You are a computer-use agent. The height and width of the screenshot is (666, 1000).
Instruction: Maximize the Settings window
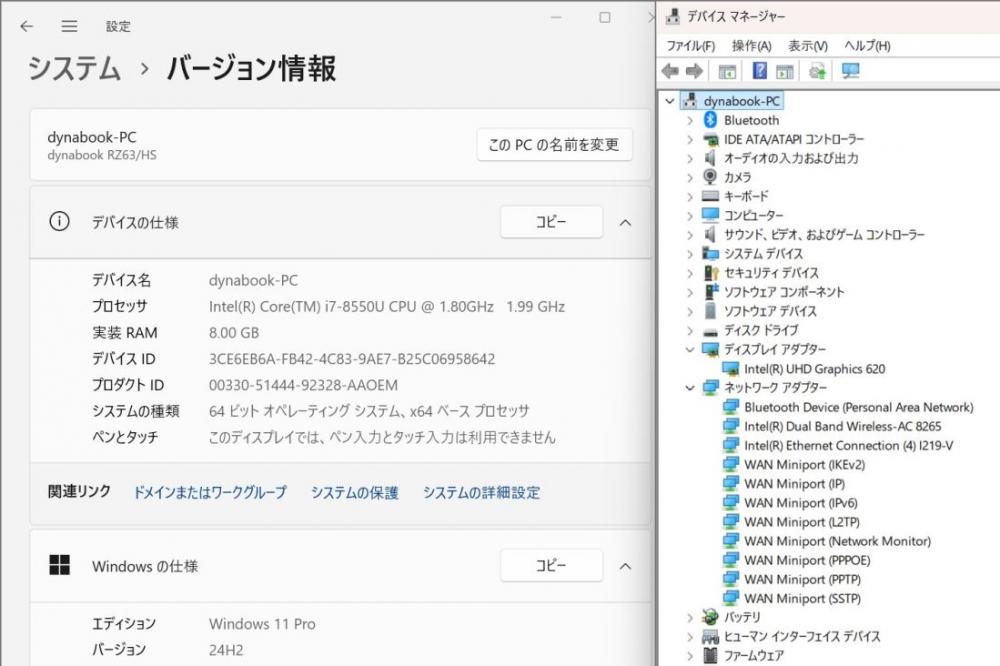pos(605,17)
